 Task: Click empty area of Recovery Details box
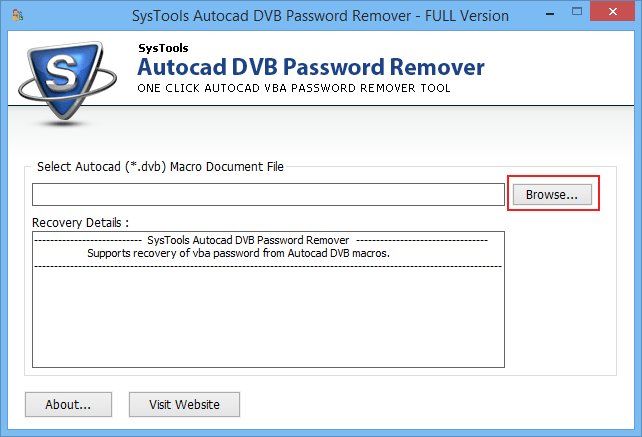coord(268,320)
